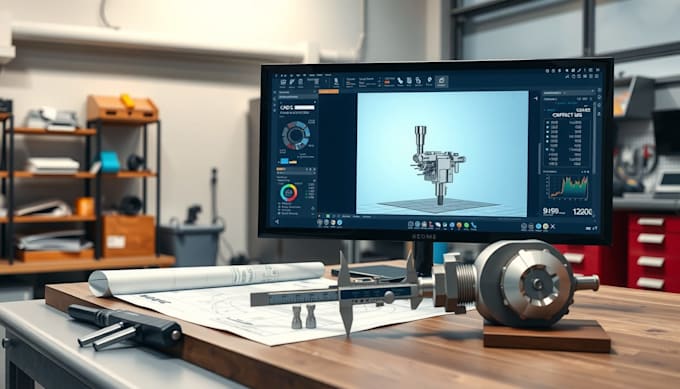
Task: Click the yellow round icon beside the X icon
Action: coord(546,226)
